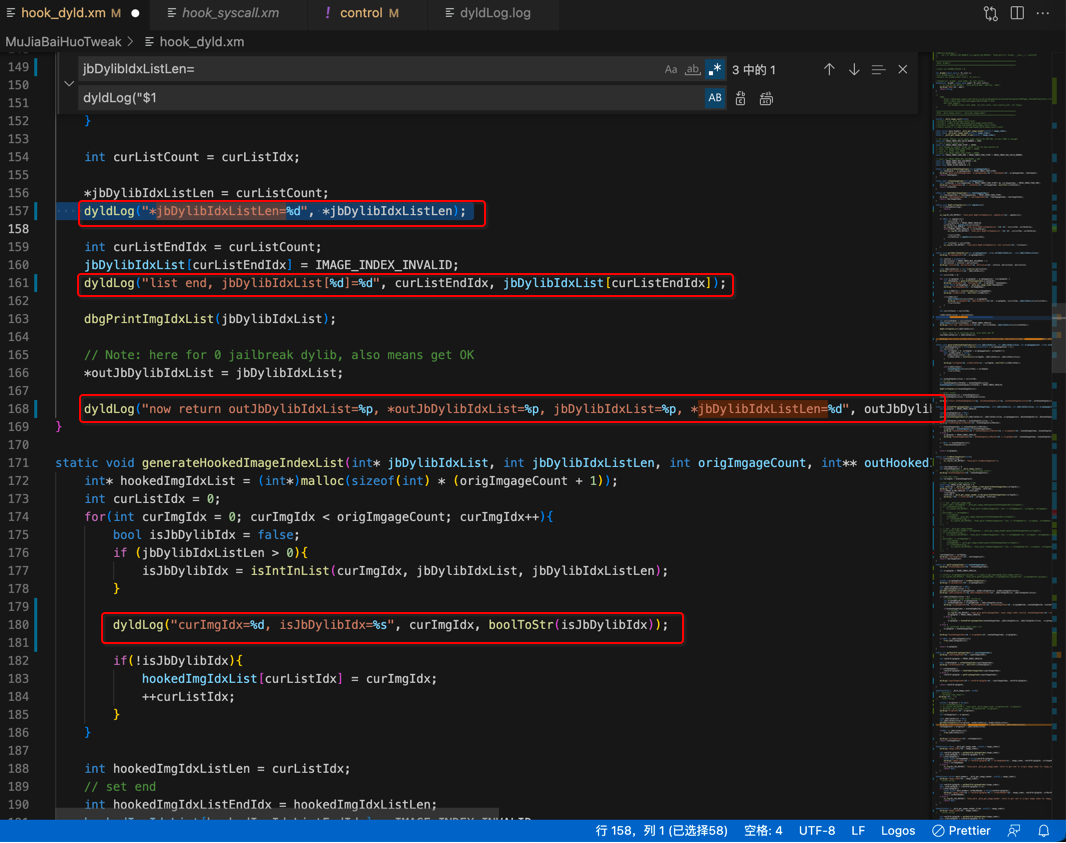Split the editor to the right

(1017, 13)
